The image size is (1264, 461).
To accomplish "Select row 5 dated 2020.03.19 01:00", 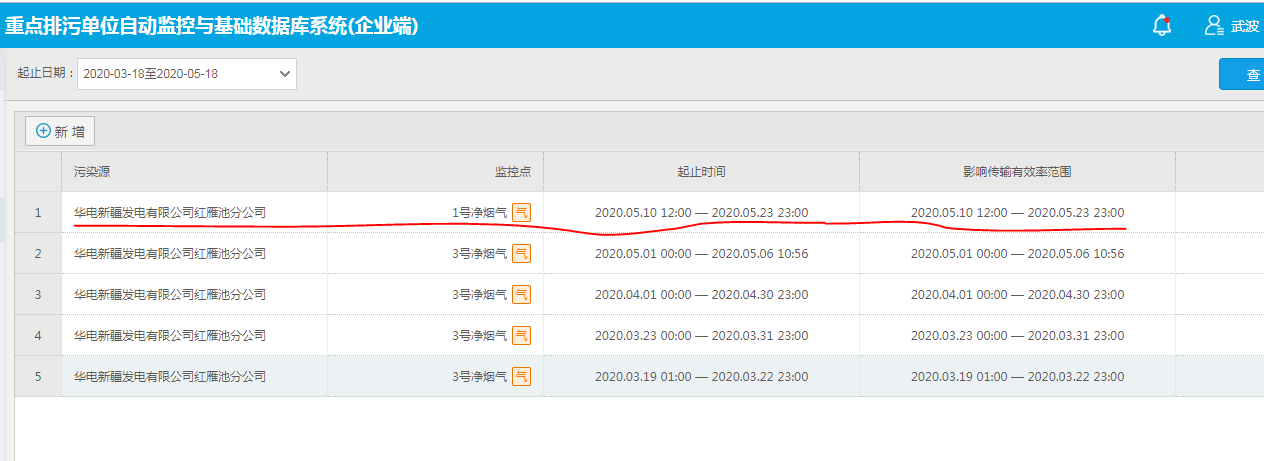I will (639, 376).
